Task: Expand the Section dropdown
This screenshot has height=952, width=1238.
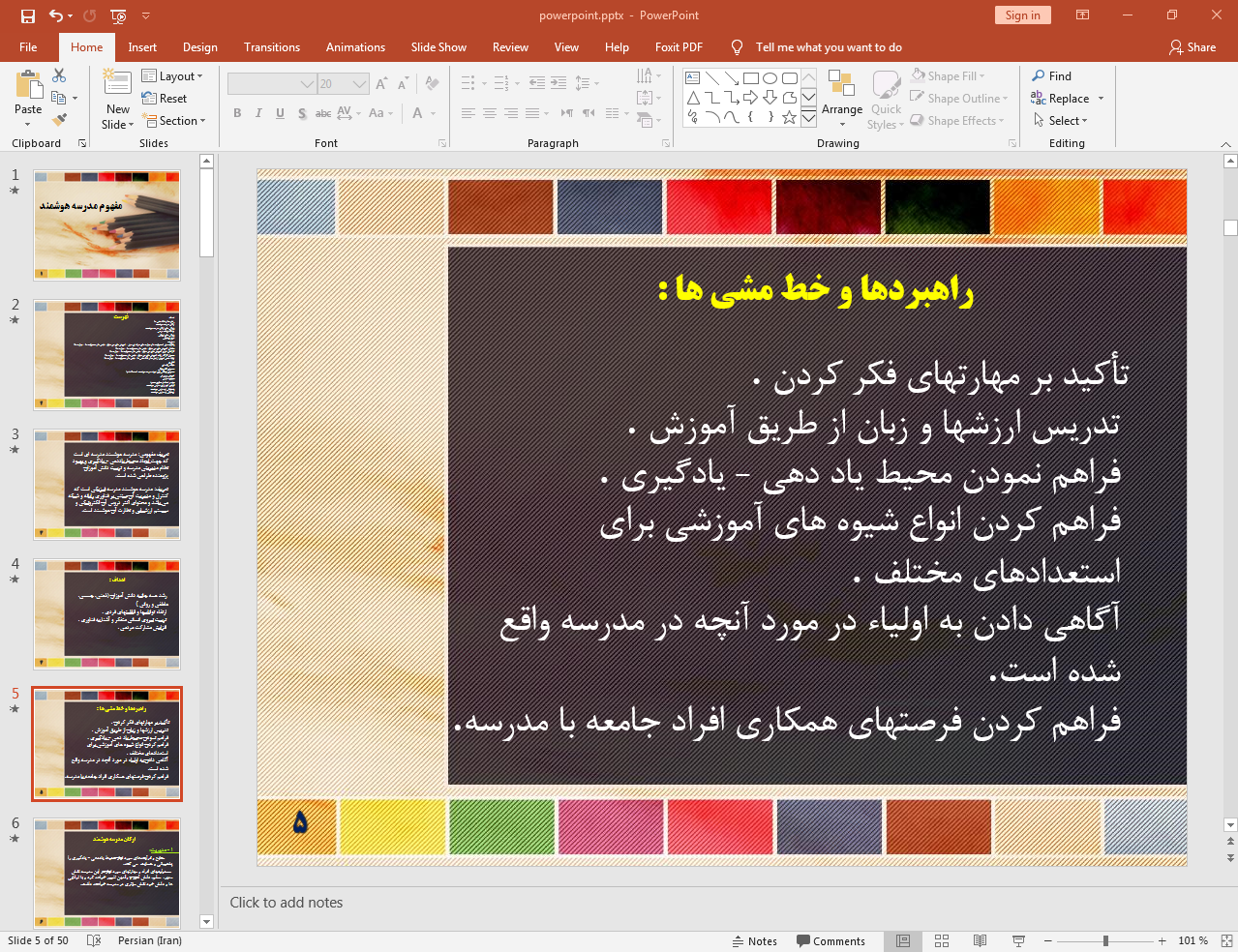Action: (x=174, y=121)
